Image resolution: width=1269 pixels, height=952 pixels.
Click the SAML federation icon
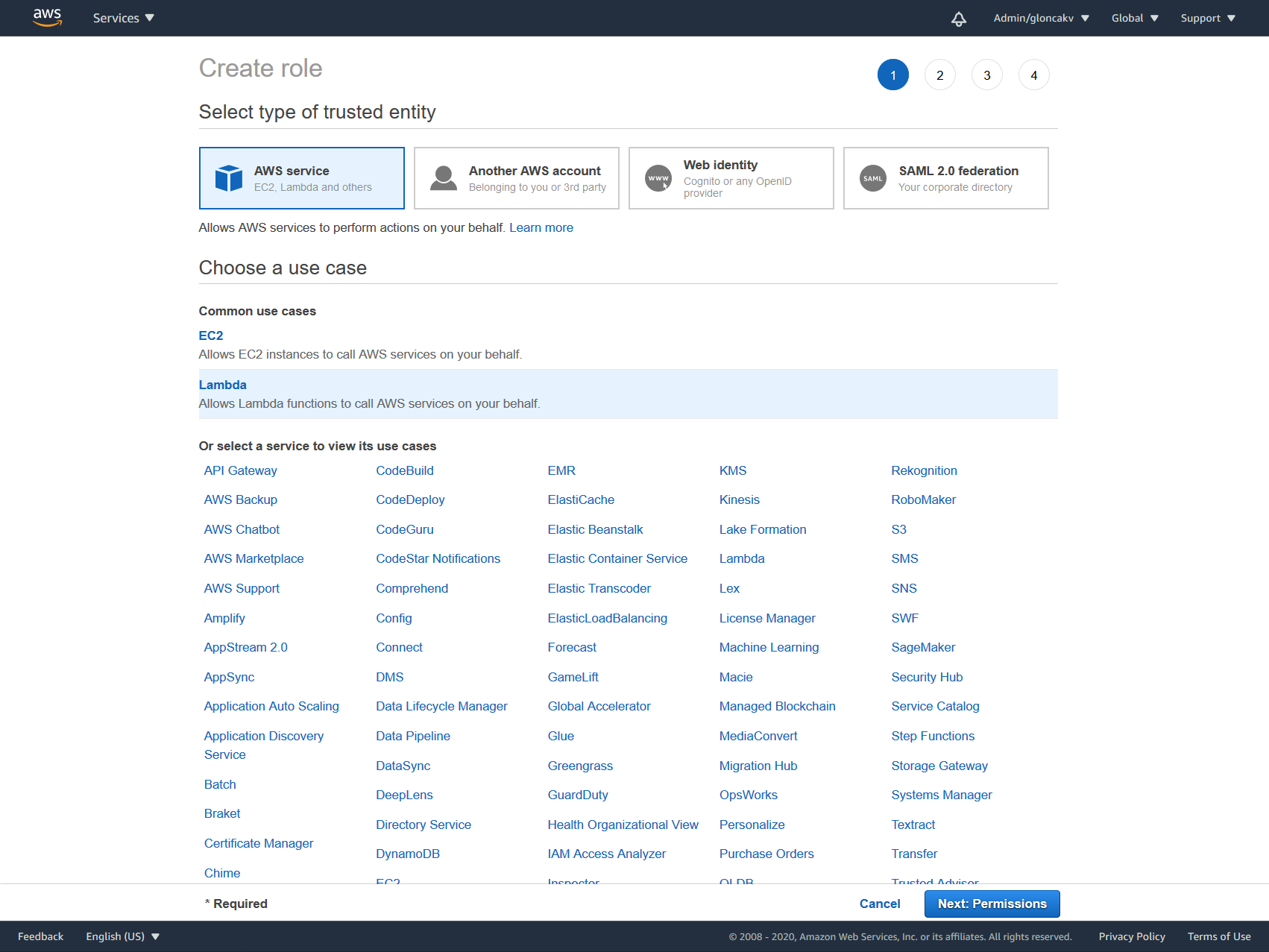[873, 178]
